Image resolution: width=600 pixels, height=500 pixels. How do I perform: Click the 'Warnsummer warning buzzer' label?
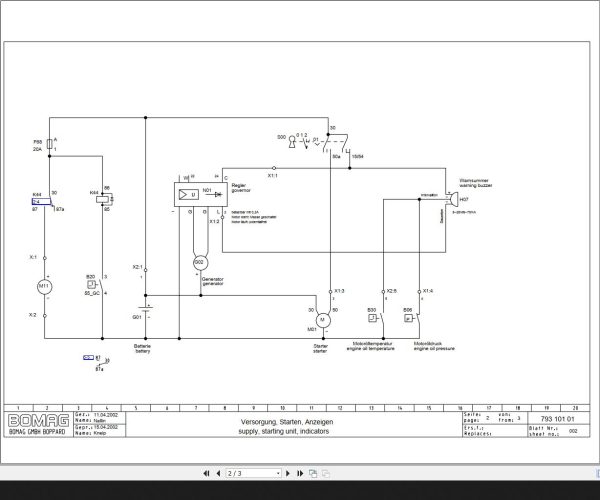point(476,183)
